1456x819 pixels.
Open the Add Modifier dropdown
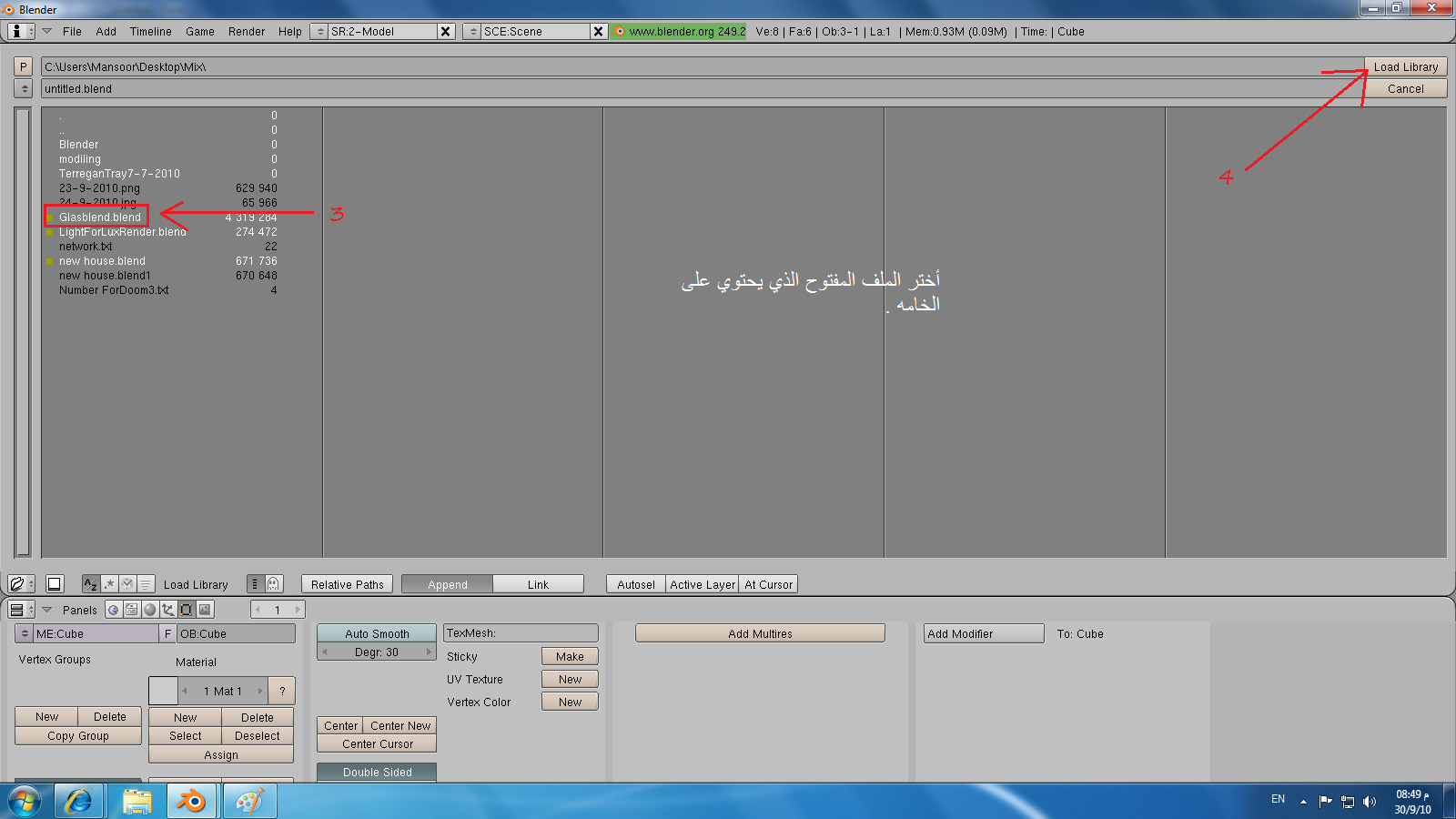click(x=984, y=633)
